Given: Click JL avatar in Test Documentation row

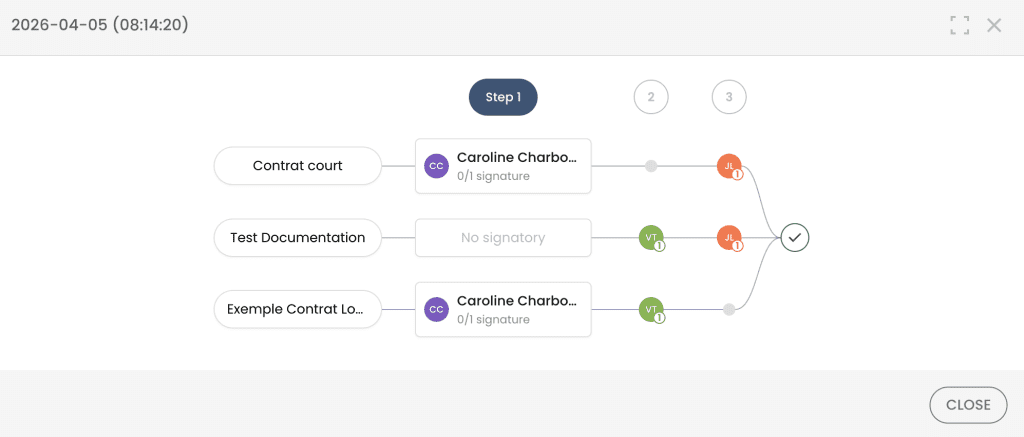Looking at the screenshot, I should [729, 238].
